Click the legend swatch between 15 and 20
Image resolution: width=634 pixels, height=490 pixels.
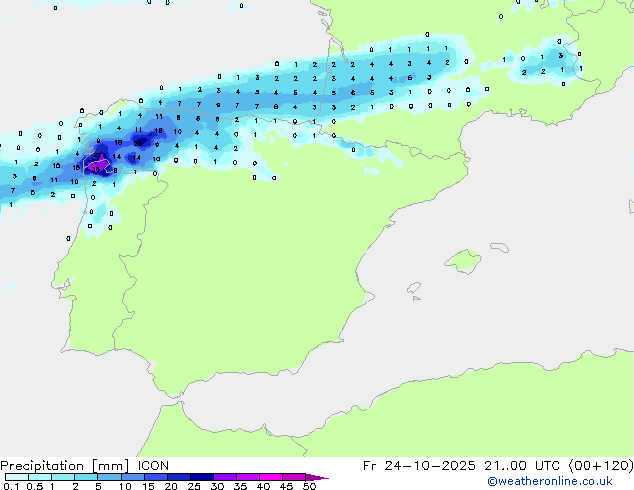155,477
